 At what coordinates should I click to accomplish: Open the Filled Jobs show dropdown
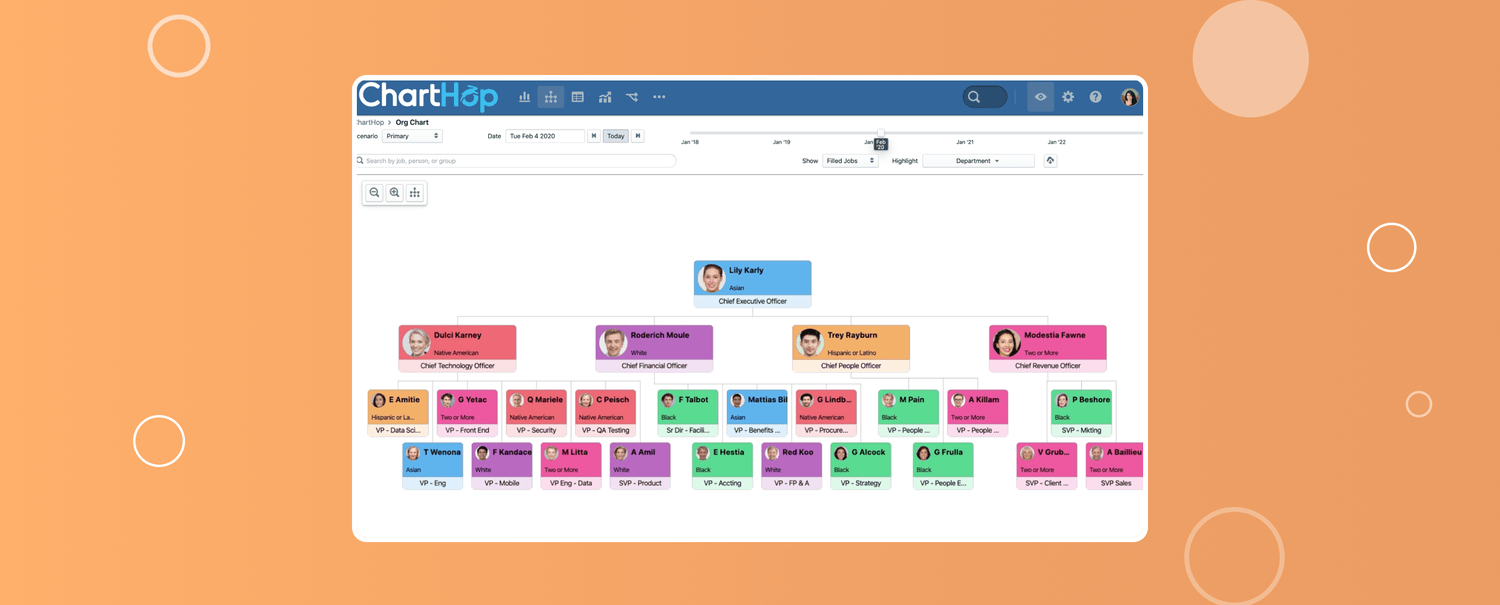point(850,161)
